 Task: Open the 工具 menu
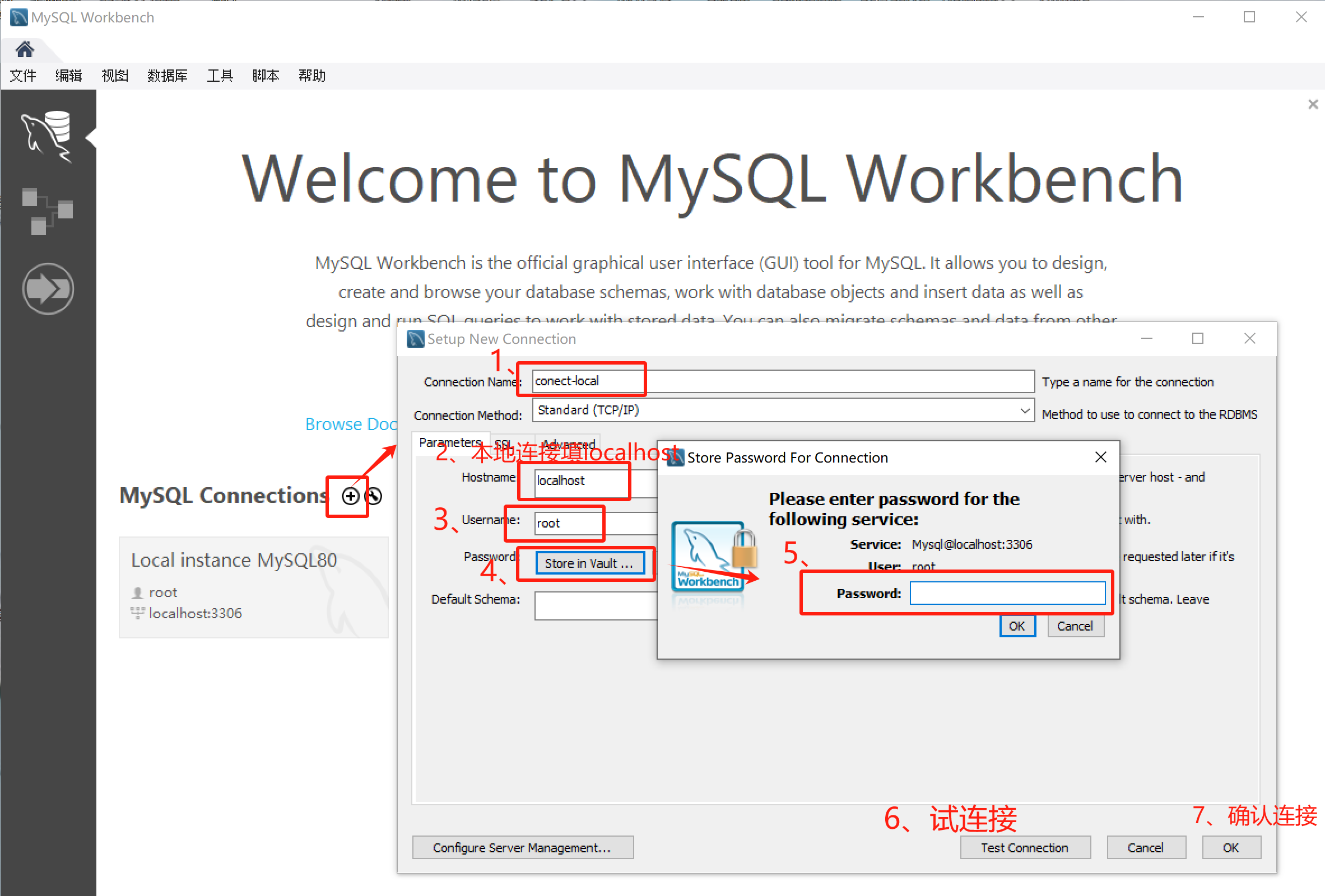tap(220, 76)
